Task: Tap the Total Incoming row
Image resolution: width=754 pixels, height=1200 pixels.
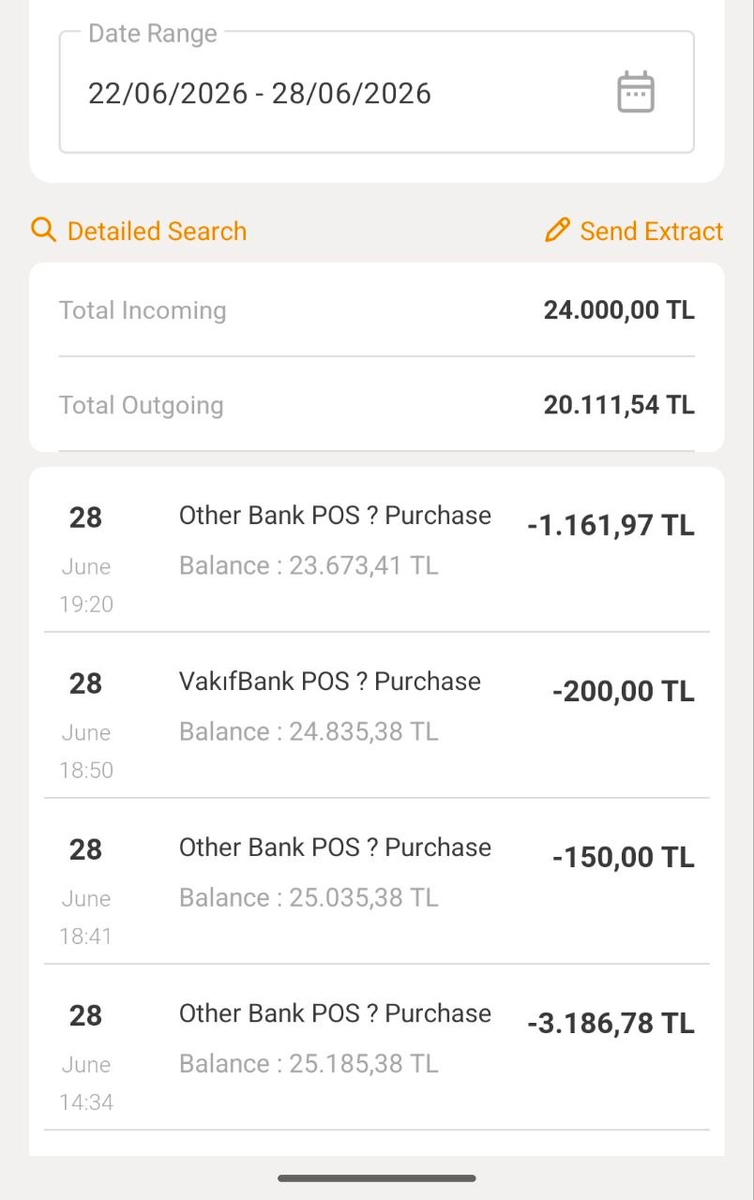Action: pyautogui.click(x=377, y=310)
